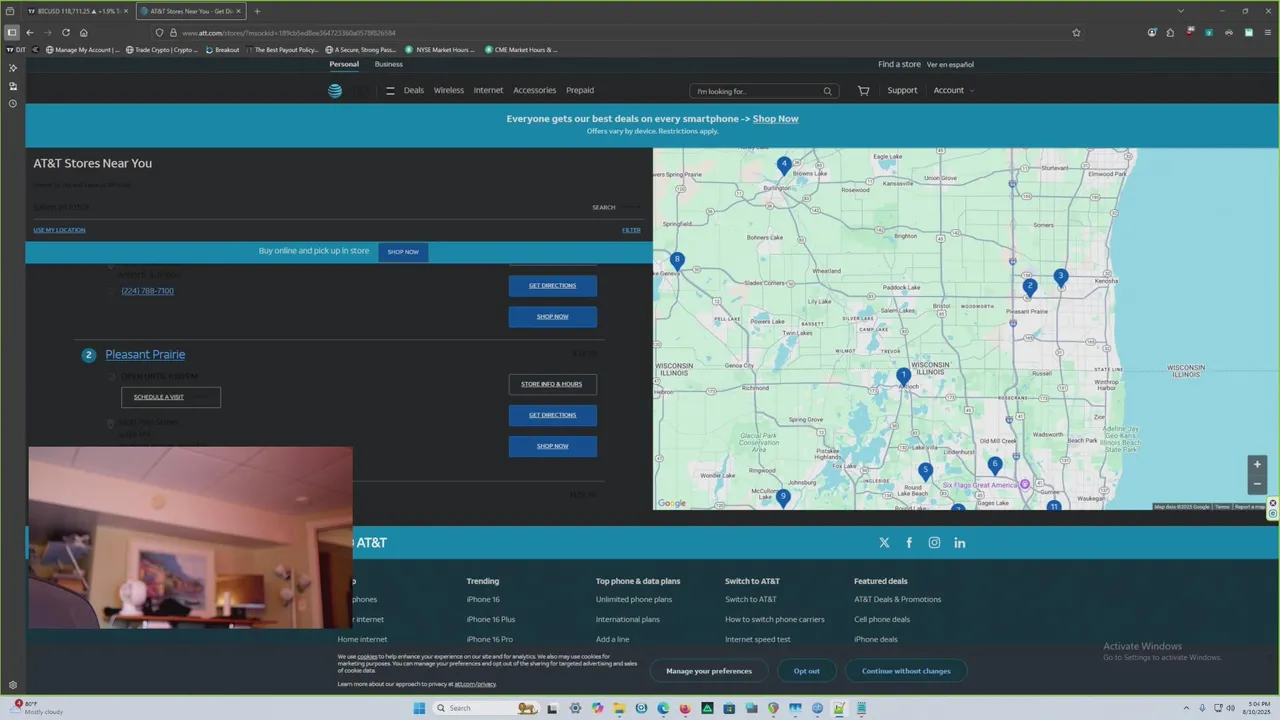Click GET DIRECTIONS for Pleasant Prairie

pyautogui.click(x=552, y=415)
